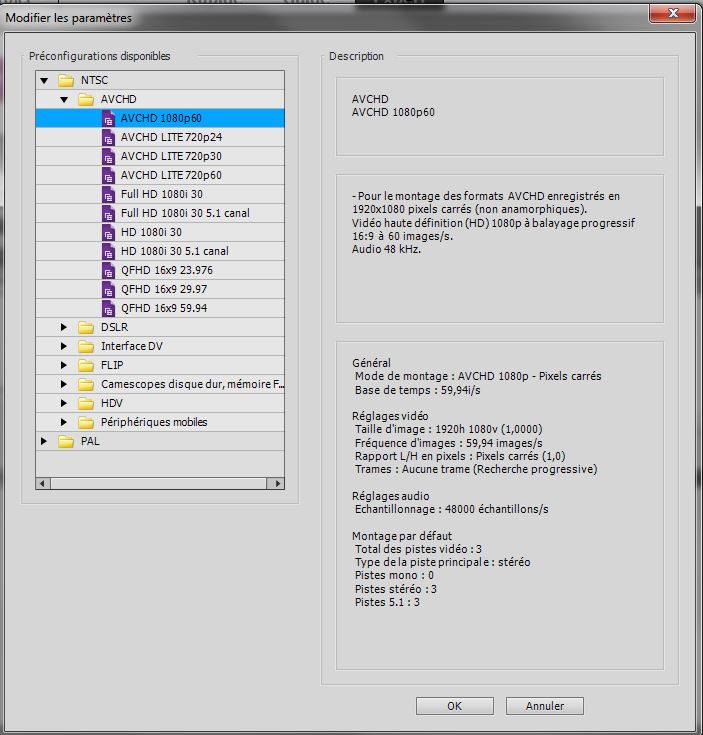
Task: Collapse the NTSC folder tree
Action: click(44, 80)
